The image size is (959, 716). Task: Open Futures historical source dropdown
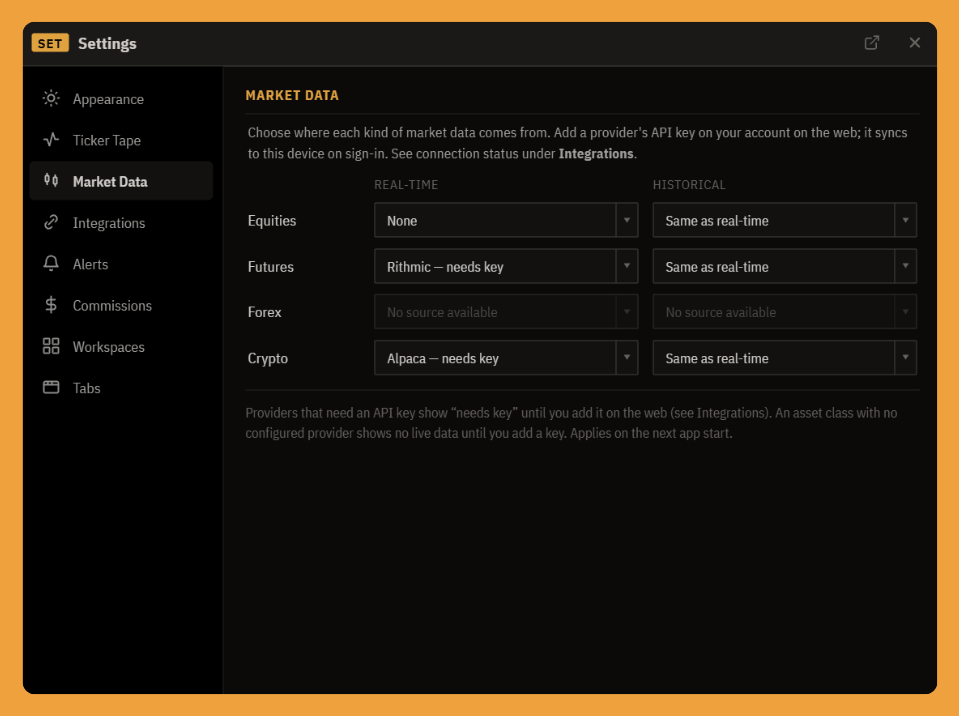click(784, 266)
